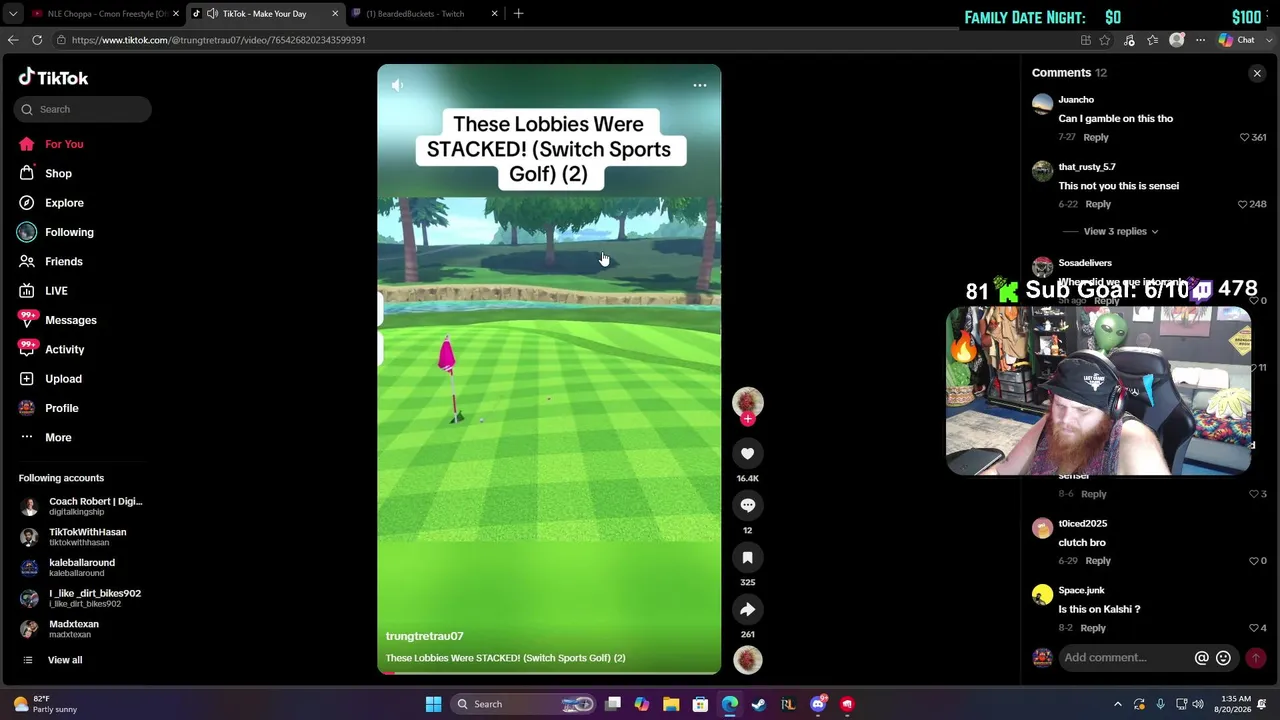Screen dimensions: 1280x720
Task: Open the emoji picker in comment box
Action: (1223, 658)
